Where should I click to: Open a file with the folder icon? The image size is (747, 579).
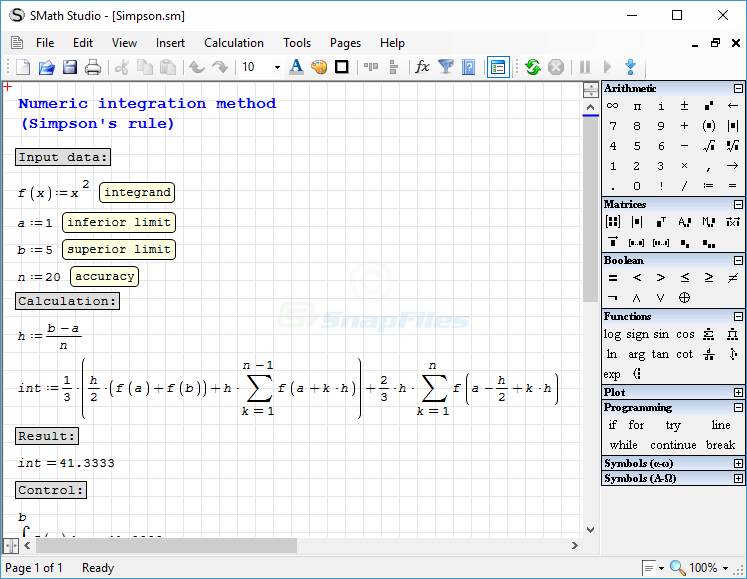[x=46, y=67]
